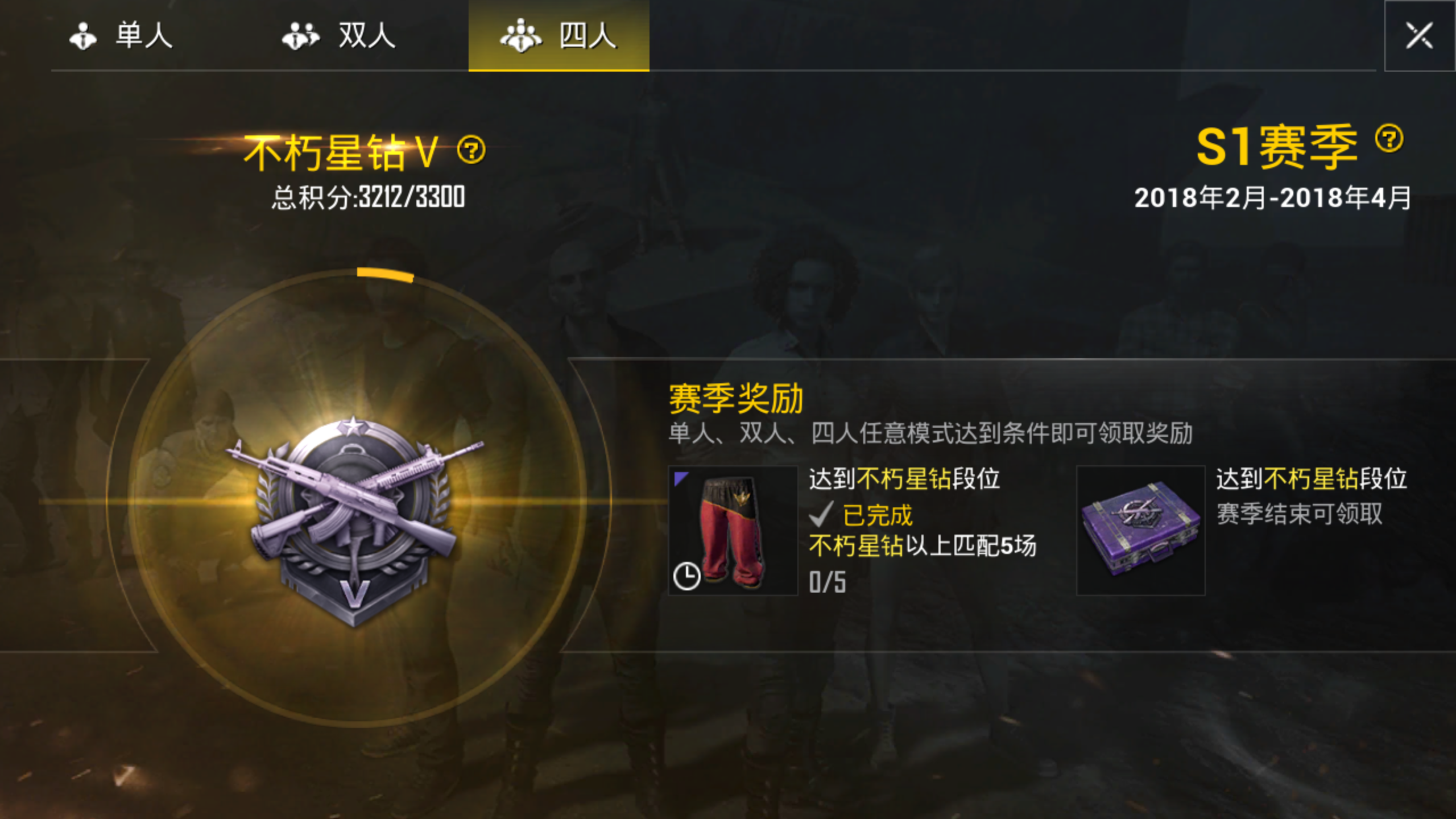This screenshot has width=1456, height=819.
Task: Switch to the 双人 duo tab
Action: tap(338, 35)
